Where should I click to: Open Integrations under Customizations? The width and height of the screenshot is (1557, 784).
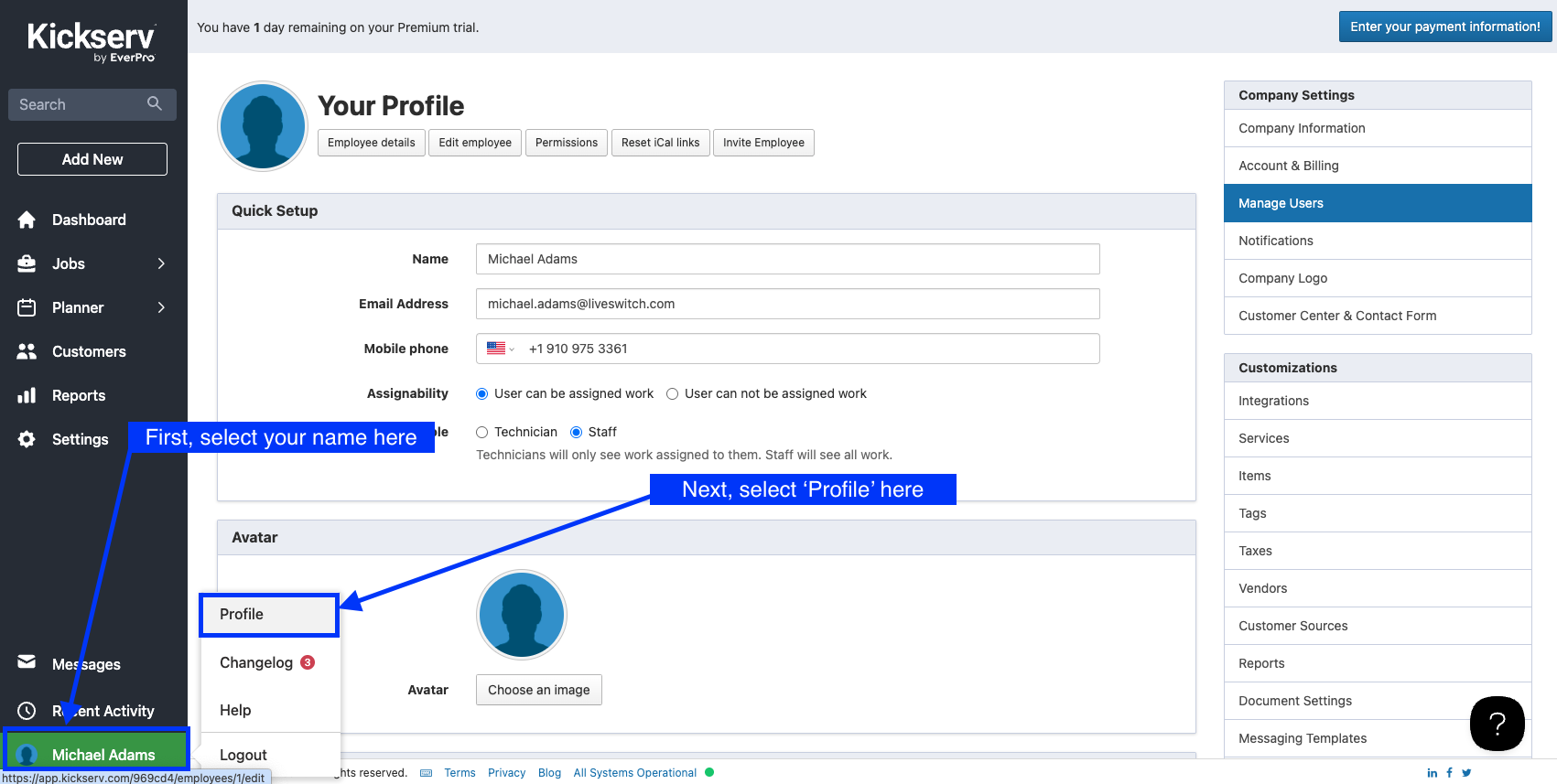(x=1378, y=401)
